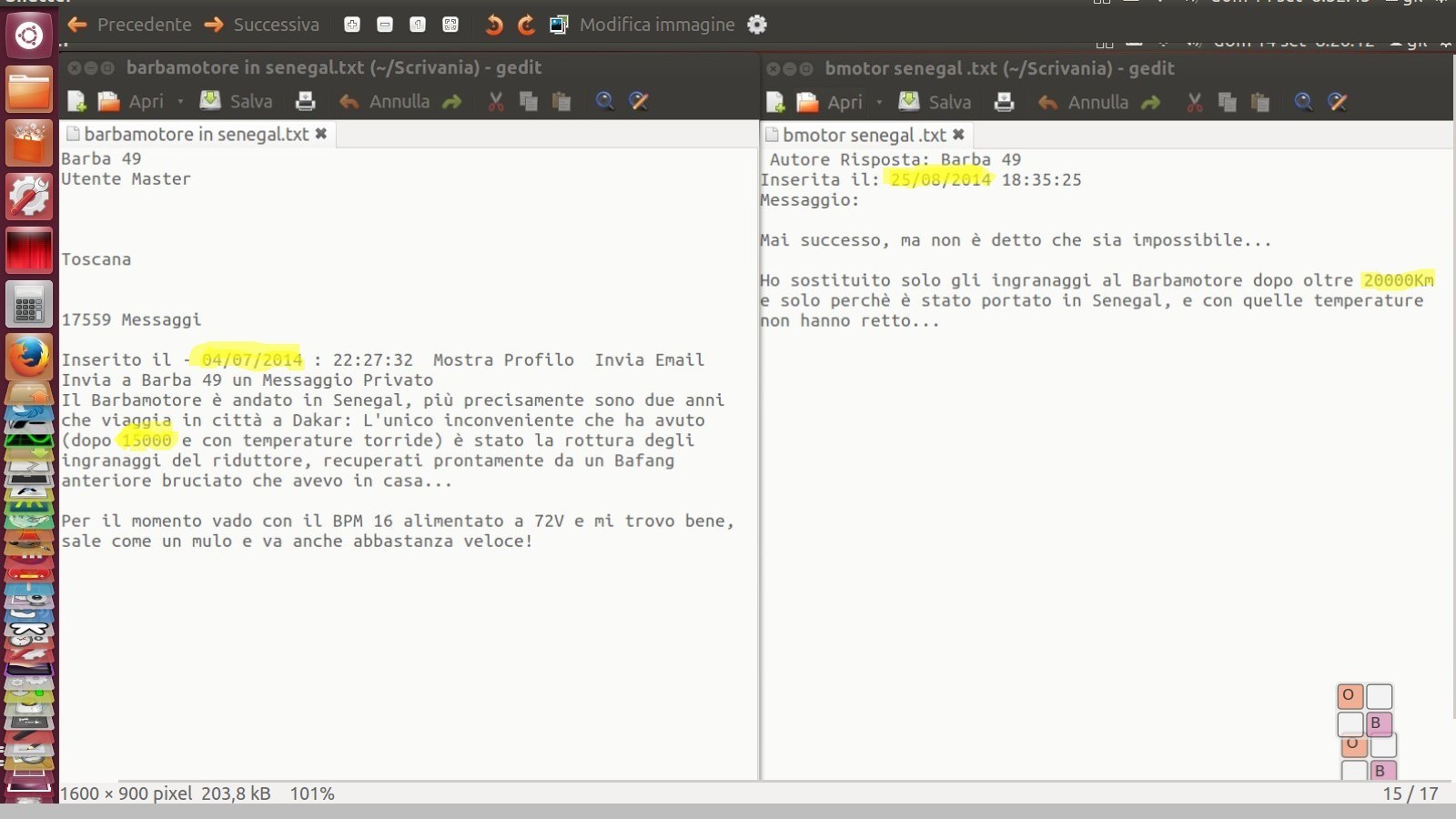Viewport: 1456px width, 819px height.
Task: Print document from bmotor gedit window
Action: pos(1005,102)
